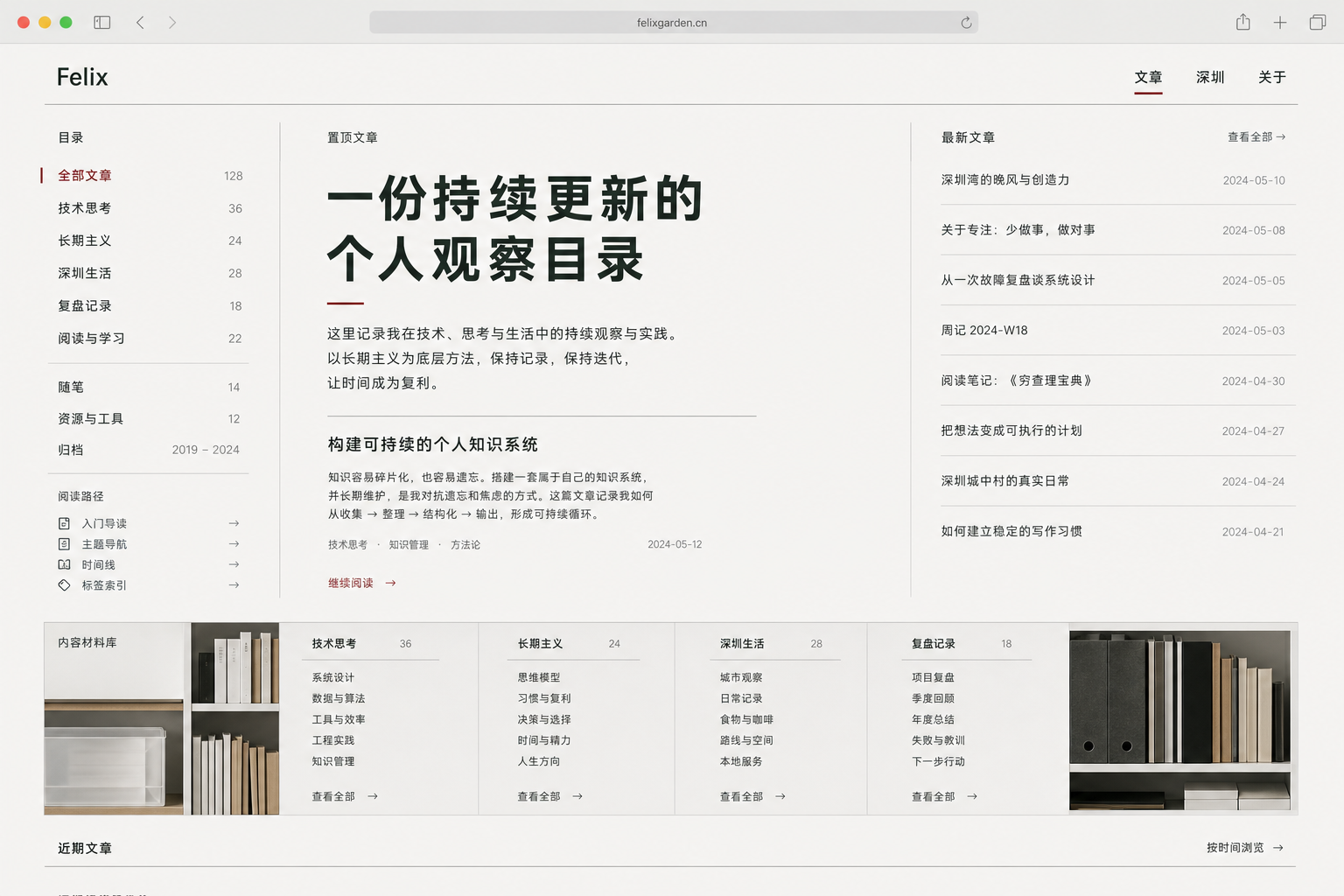The image size is (1344, 896).
Task: Open 周记 2024-W18
Action: point(984,330)
